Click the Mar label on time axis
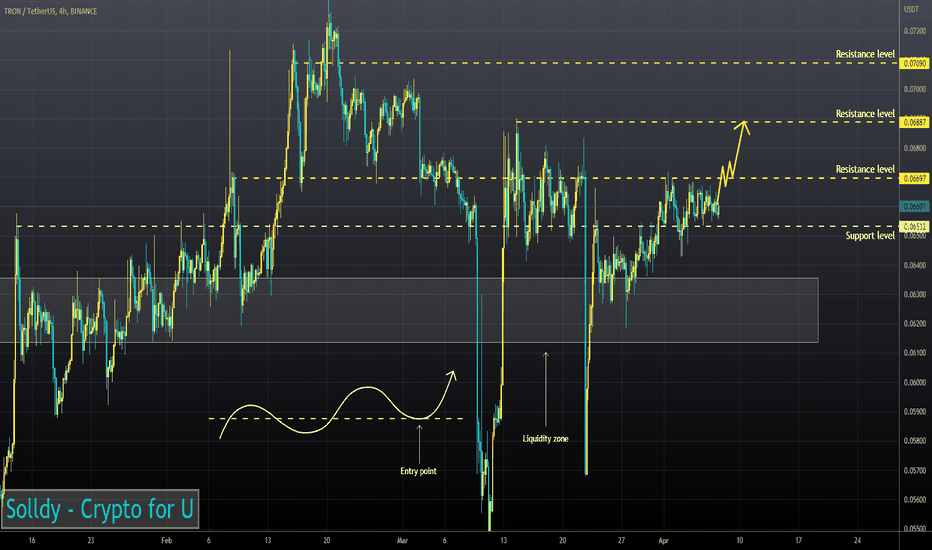This screenshot has height=550, width=932. [402, 540]
